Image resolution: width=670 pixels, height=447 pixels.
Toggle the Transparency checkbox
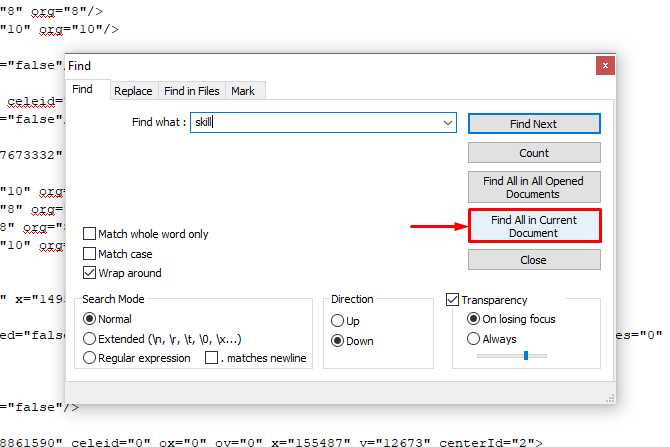pos(453,300)
